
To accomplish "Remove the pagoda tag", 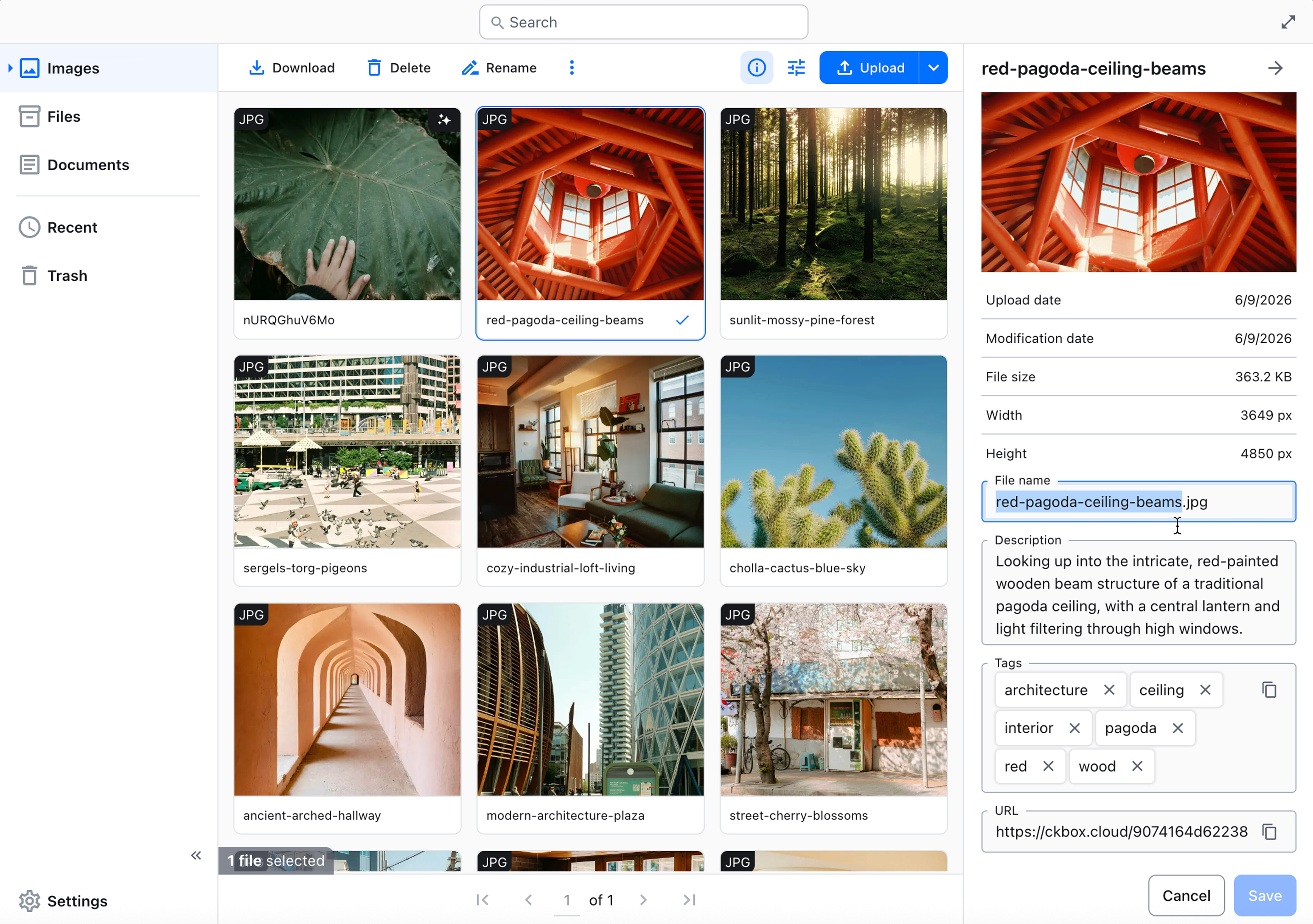I will click(x=1177, y=728).
